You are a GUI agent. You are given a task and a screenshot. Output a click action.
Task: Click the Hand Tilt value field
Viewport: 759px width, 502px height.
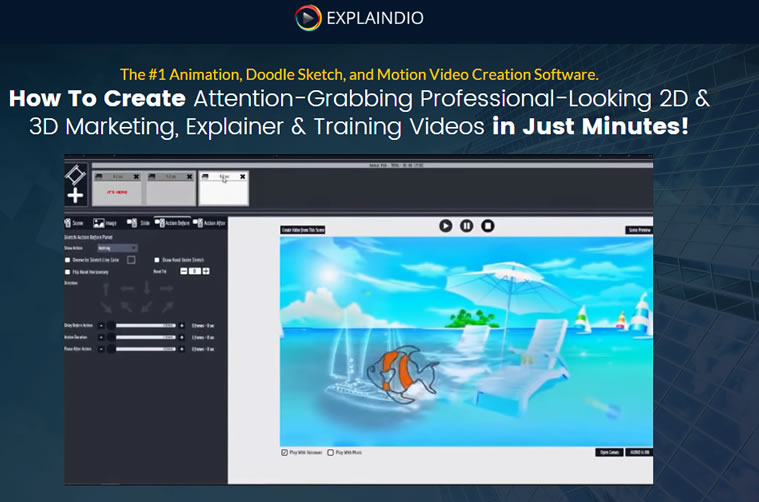click(195, 271)
